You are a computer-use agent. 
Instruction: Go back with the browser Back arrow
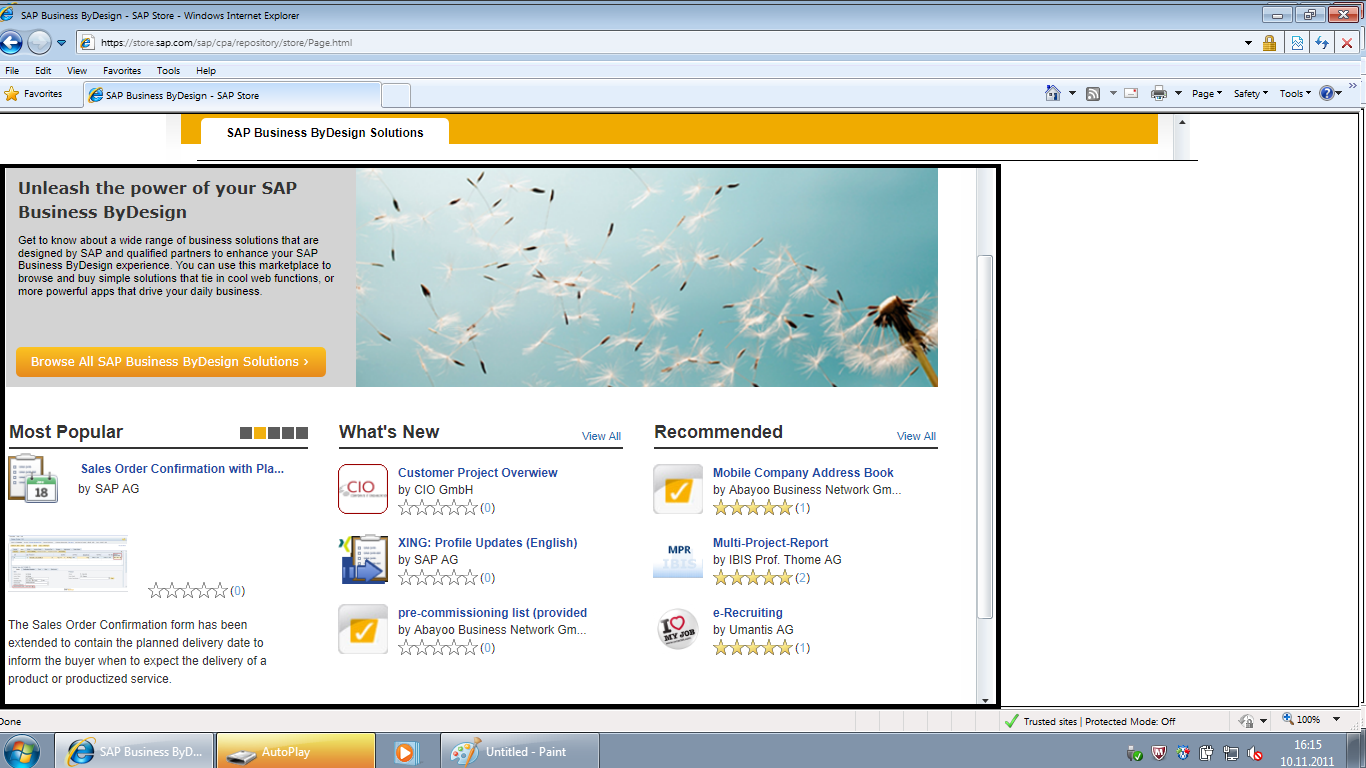tap(11, 42)
